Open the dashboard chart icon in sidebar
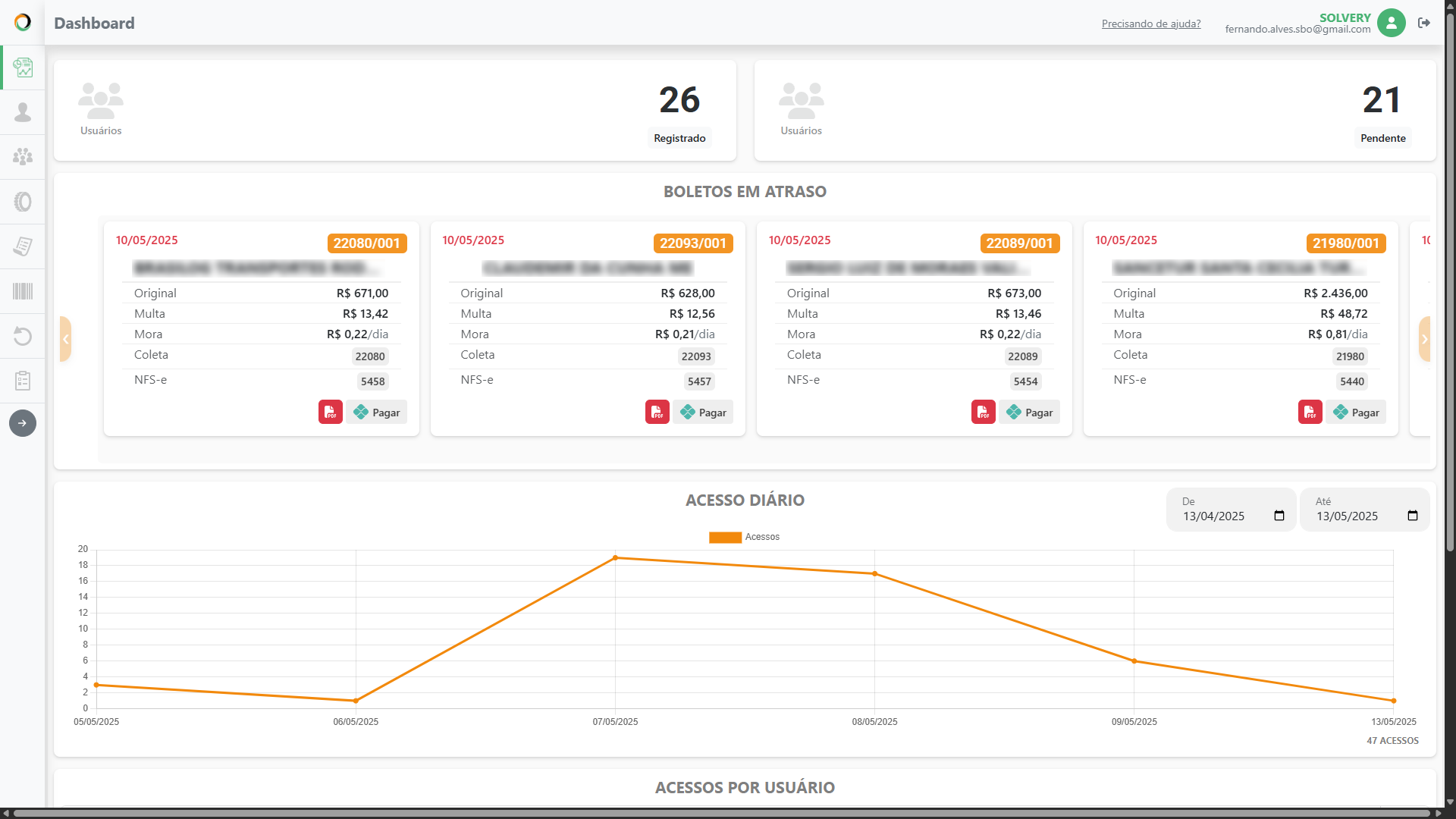Viewport: 1456px width, 819px height. coord(23,67)
